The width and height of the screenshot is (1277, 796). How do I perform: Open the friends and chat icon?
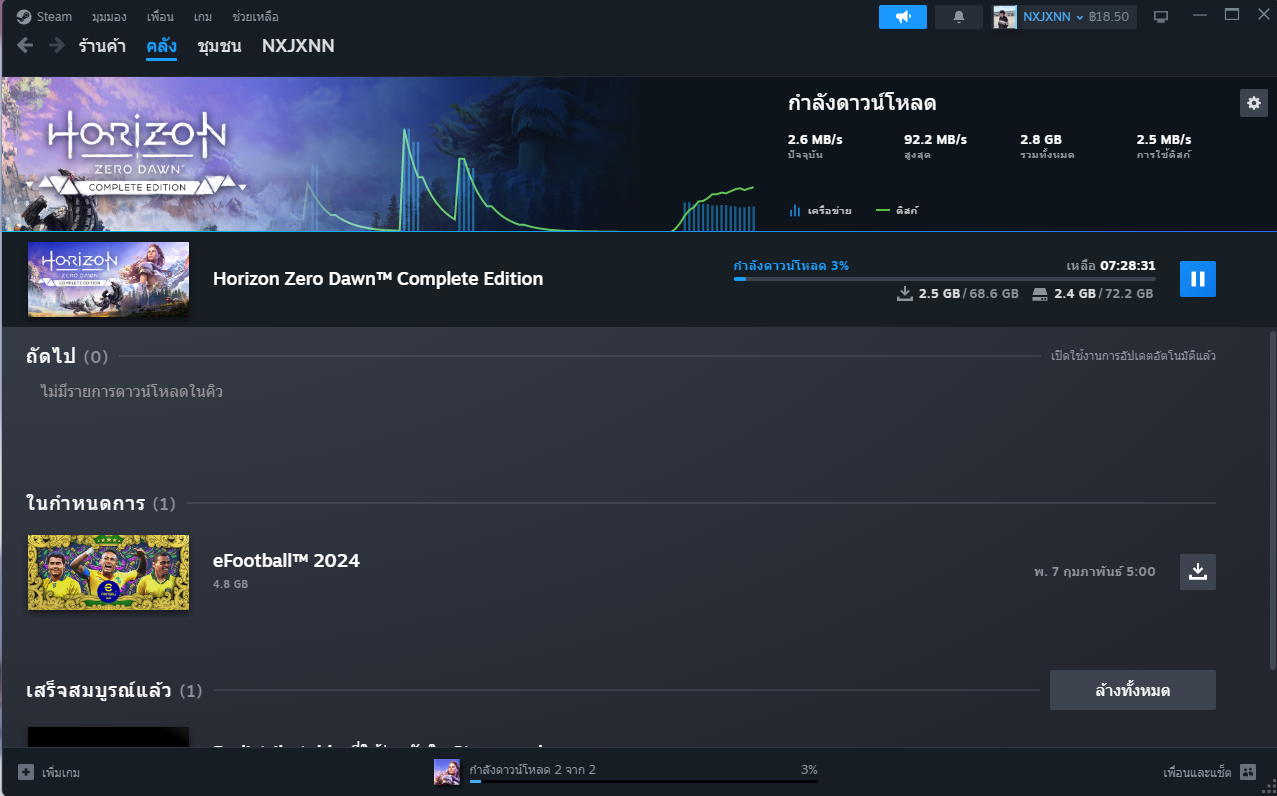coord(1247,772)
